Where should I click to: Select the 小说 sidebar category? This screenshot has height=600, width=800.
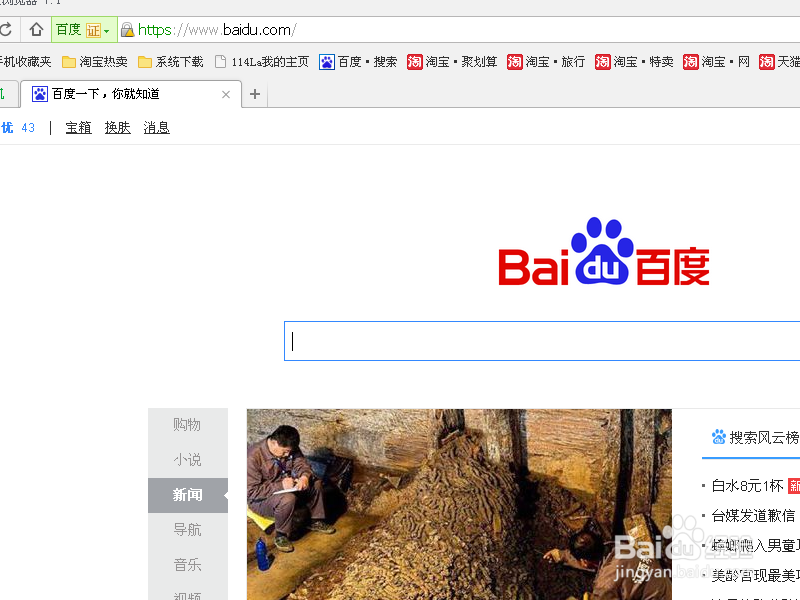pyautogui.click(x=187, y=460)
